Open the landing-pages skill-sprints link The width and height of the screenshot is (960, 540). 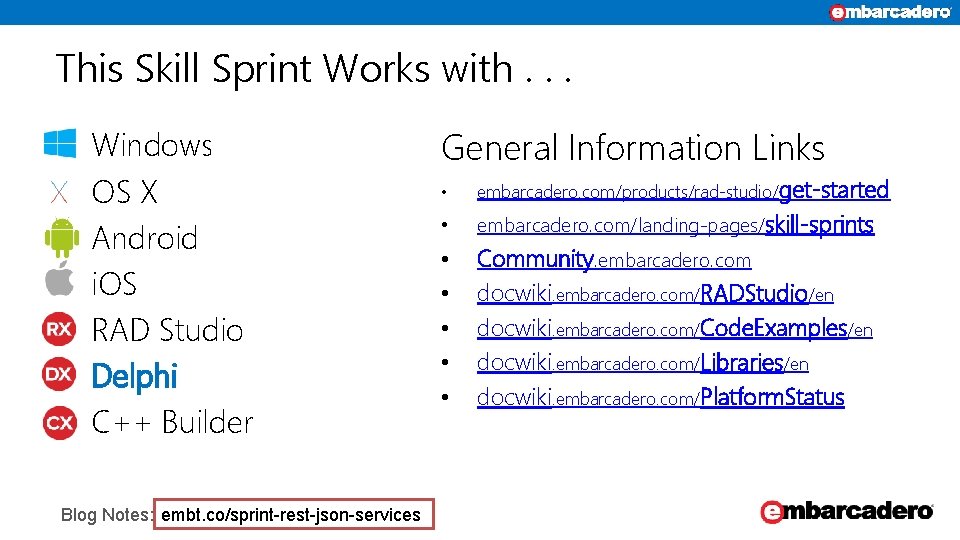(675, 225)
